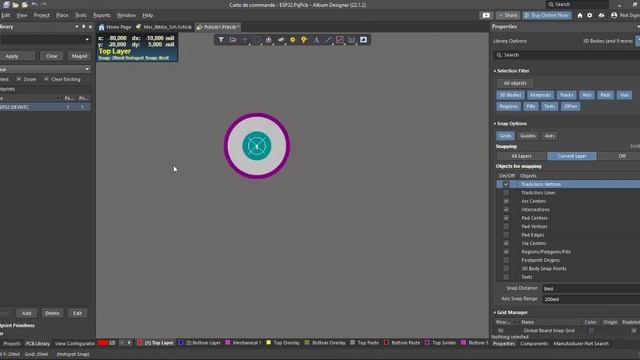This screenshot has height=360, width=640.
Task: Toggle Arc Centers snapping checkbox
Action: [506, 201]
